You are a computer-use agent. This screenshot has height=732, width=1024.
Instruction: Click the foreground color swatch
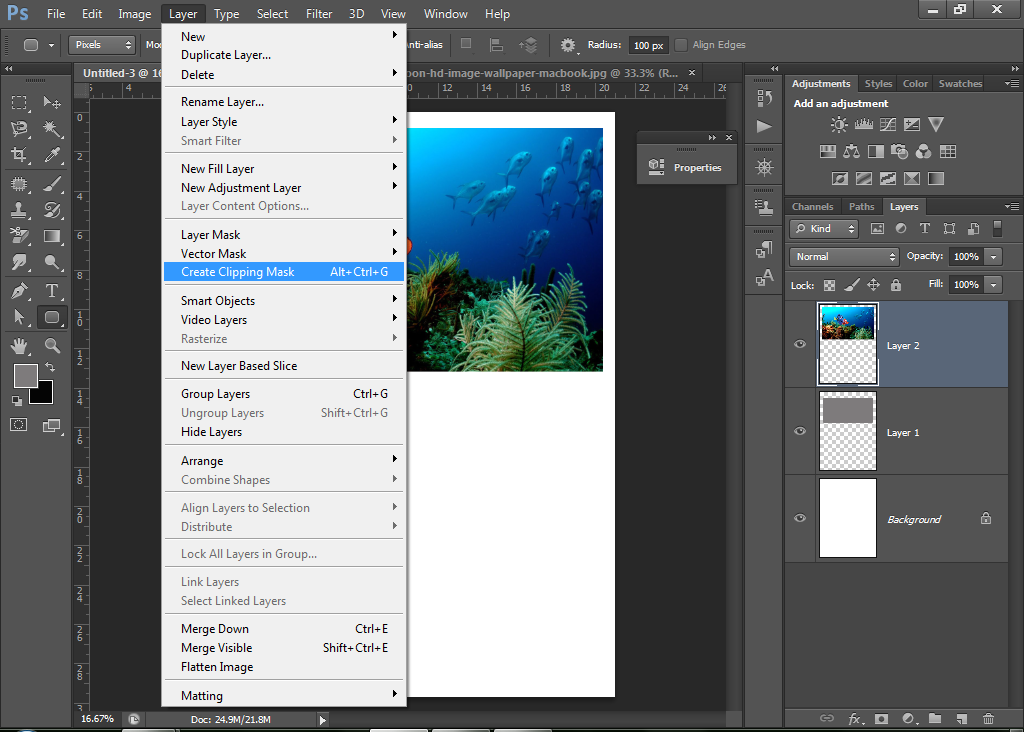(26, 375)
